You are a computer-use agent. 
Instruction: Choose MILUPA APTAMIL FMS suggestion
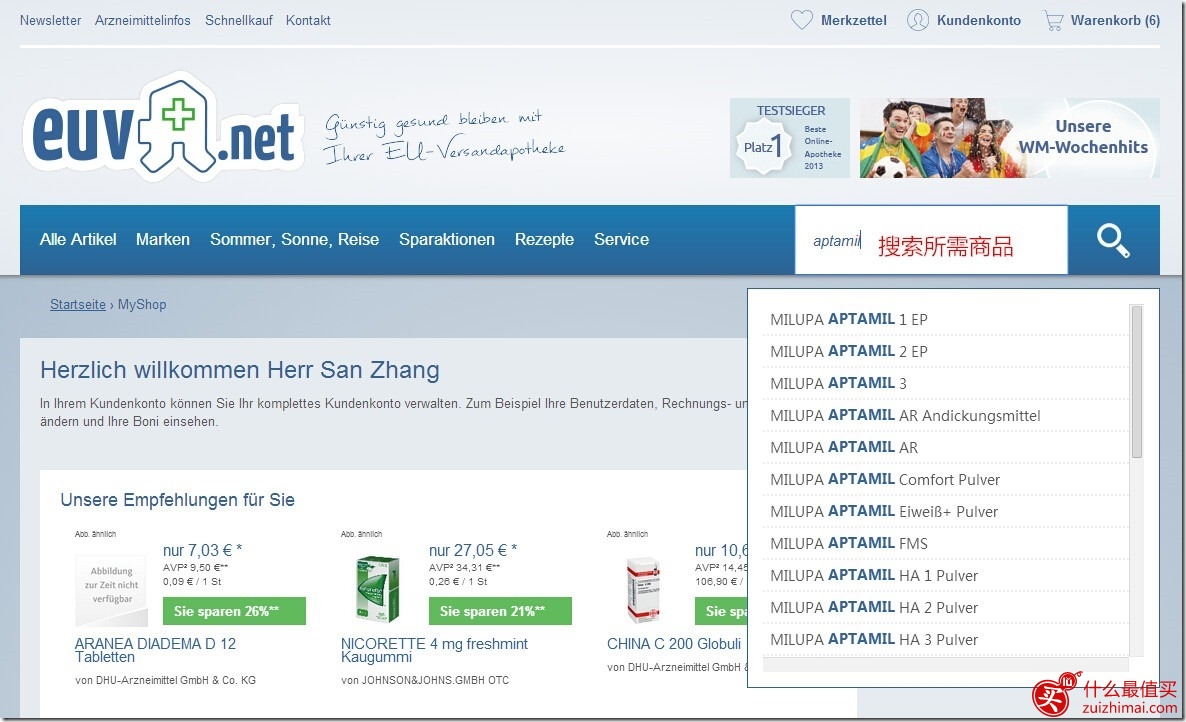point(945,544)
